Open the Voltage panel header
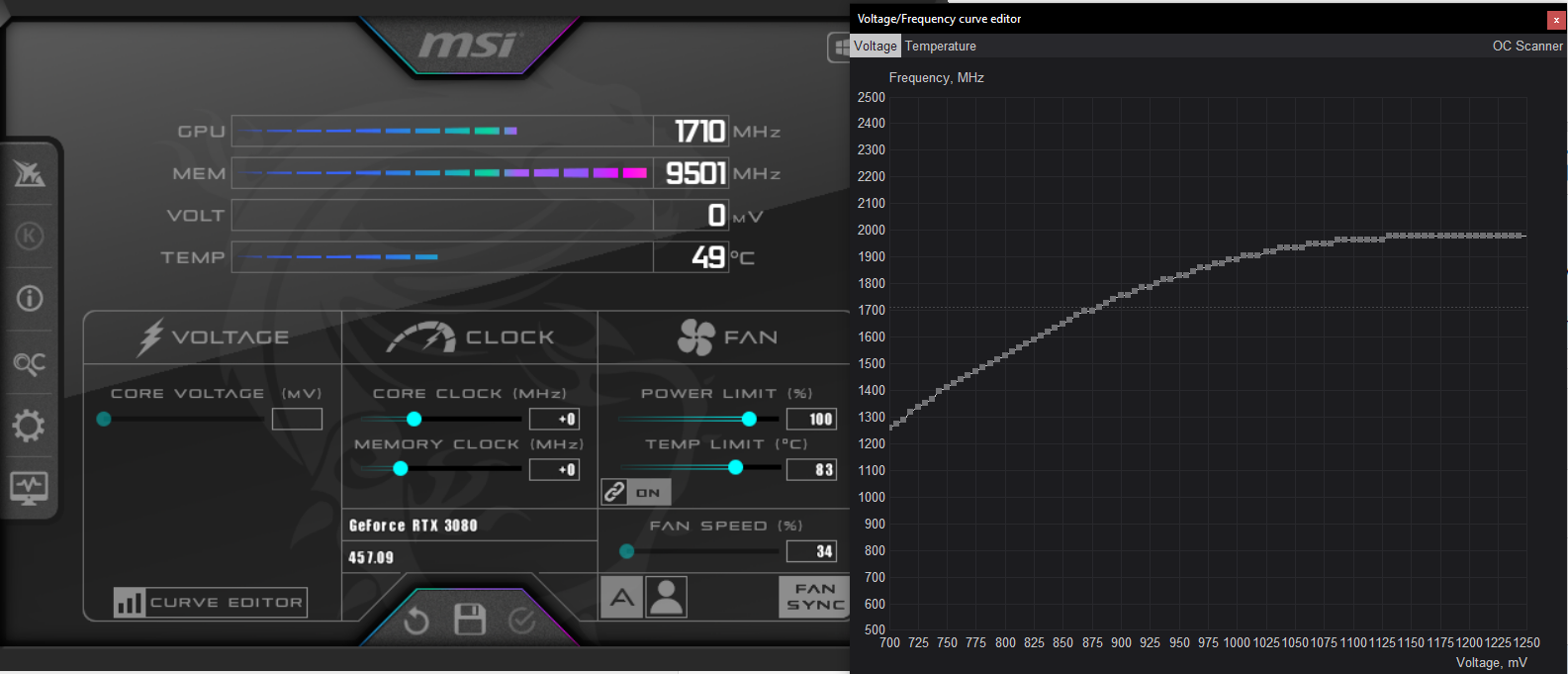The width and height of the screenshot is (1568, 674). (x=213, y=337)
